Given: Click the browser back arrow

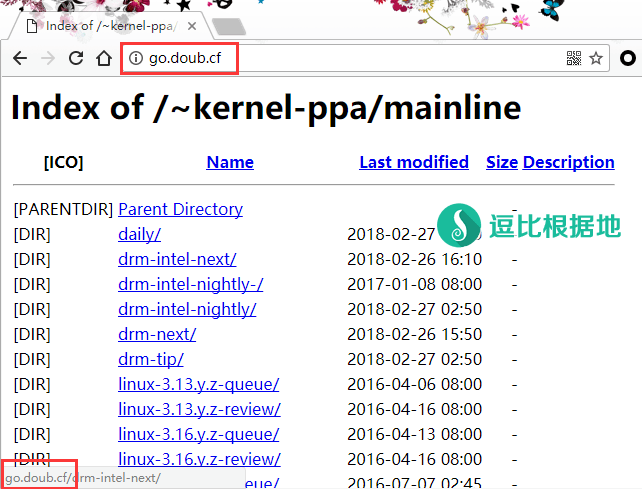Looking at the screenshot, I should pyautogui.click(x=19, y=58).
